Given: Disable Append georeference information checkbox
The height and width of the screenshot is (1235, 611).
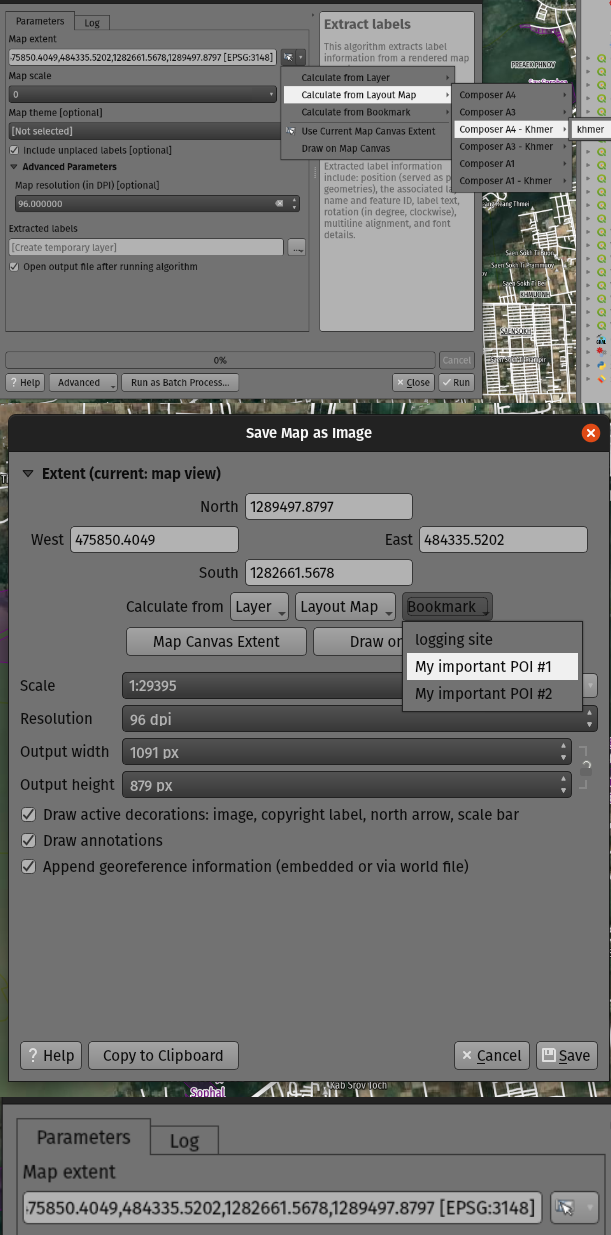Looking at the screenshot, I should [x=28, y=867].
